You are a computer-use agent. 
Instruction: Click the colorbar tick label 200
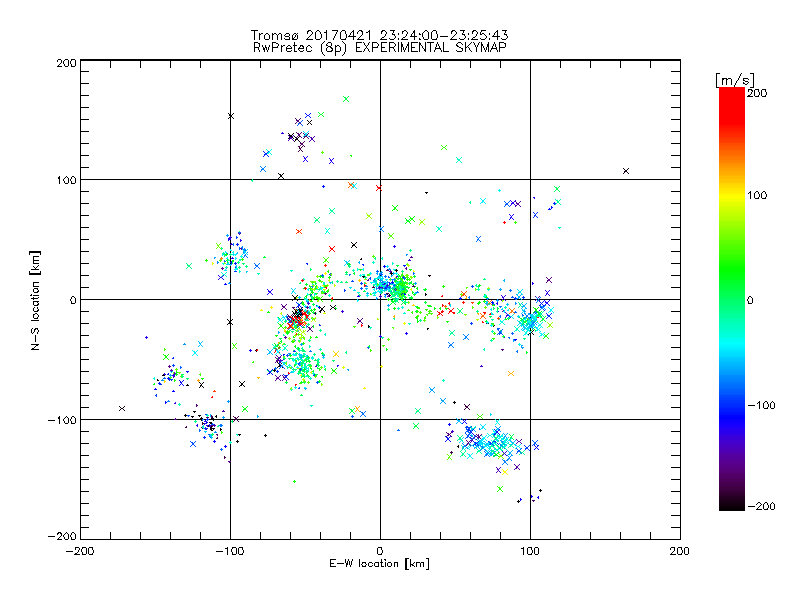pos(757,93)
